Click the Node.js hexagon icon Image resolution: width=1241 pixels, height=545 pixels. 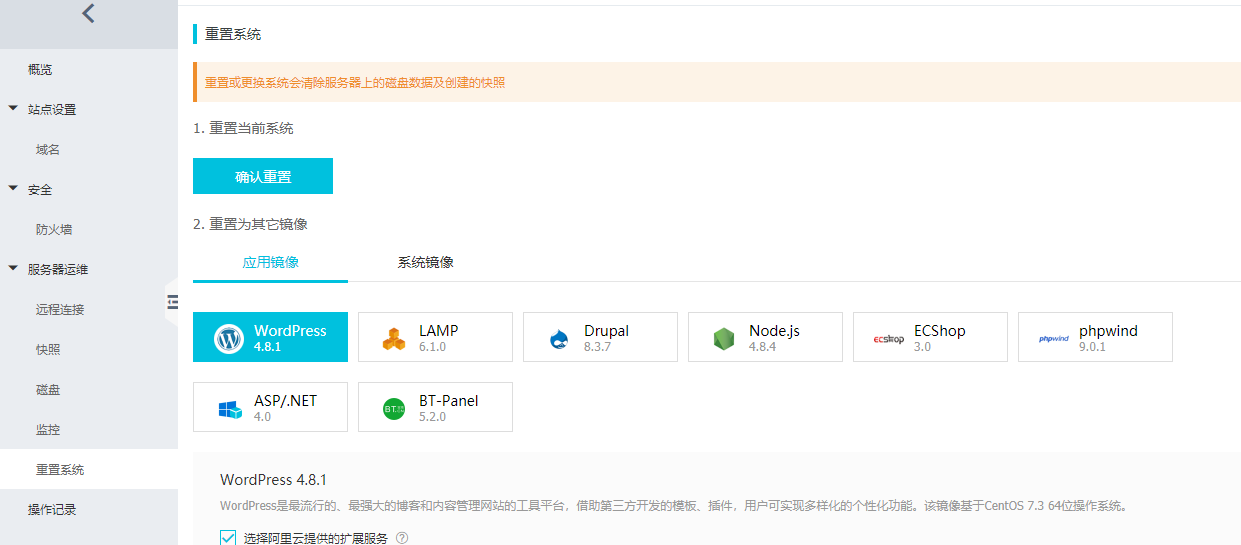click(724, 338)
